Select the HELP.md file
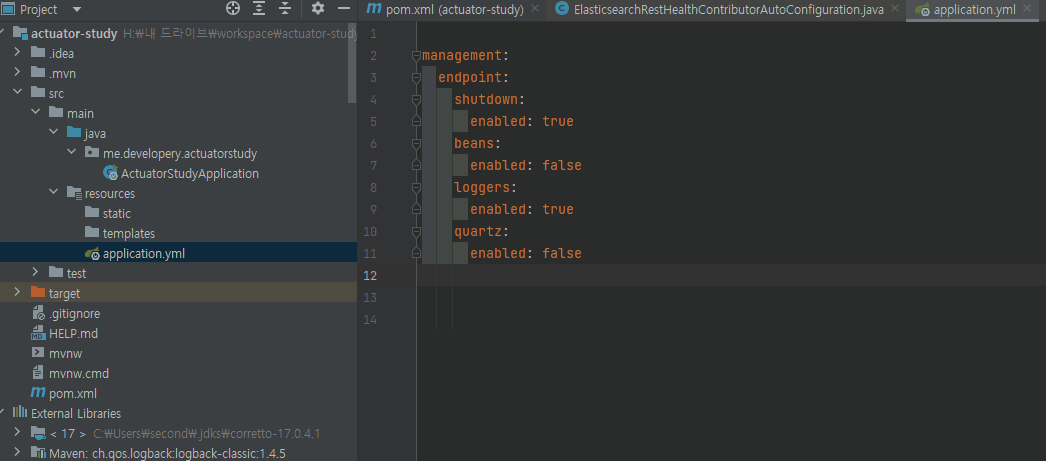 [73, 334]
